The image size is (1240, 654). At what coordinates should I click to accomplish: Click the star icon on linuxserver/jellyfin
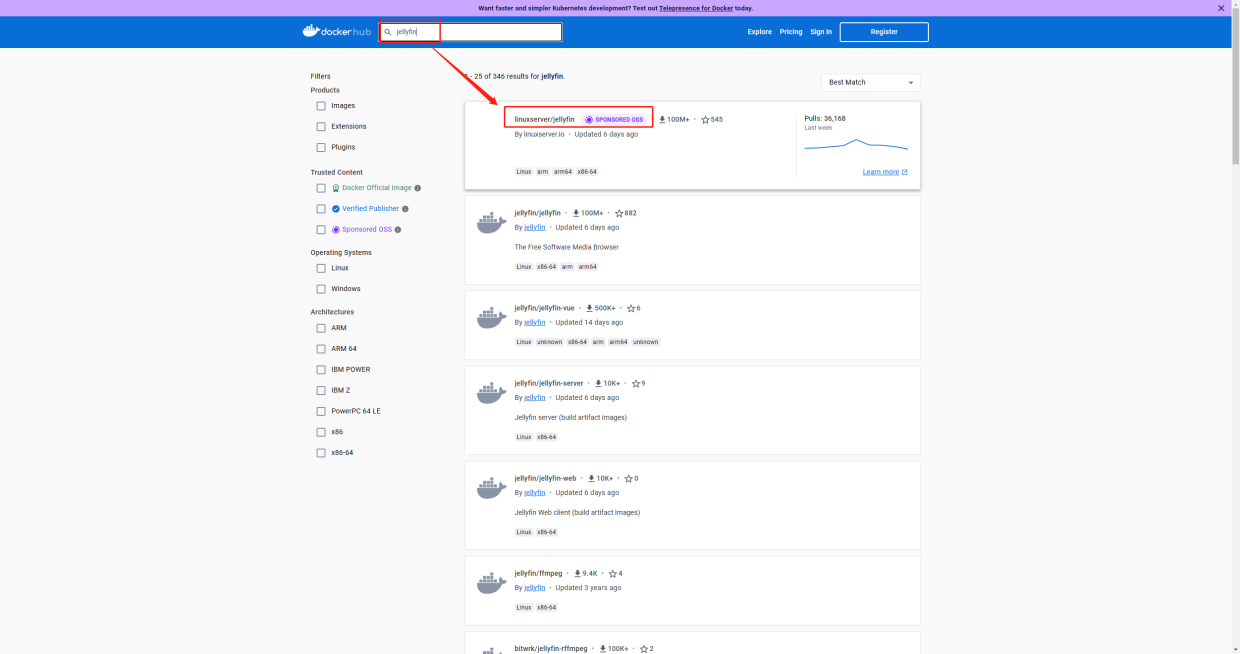pos(705,120)
